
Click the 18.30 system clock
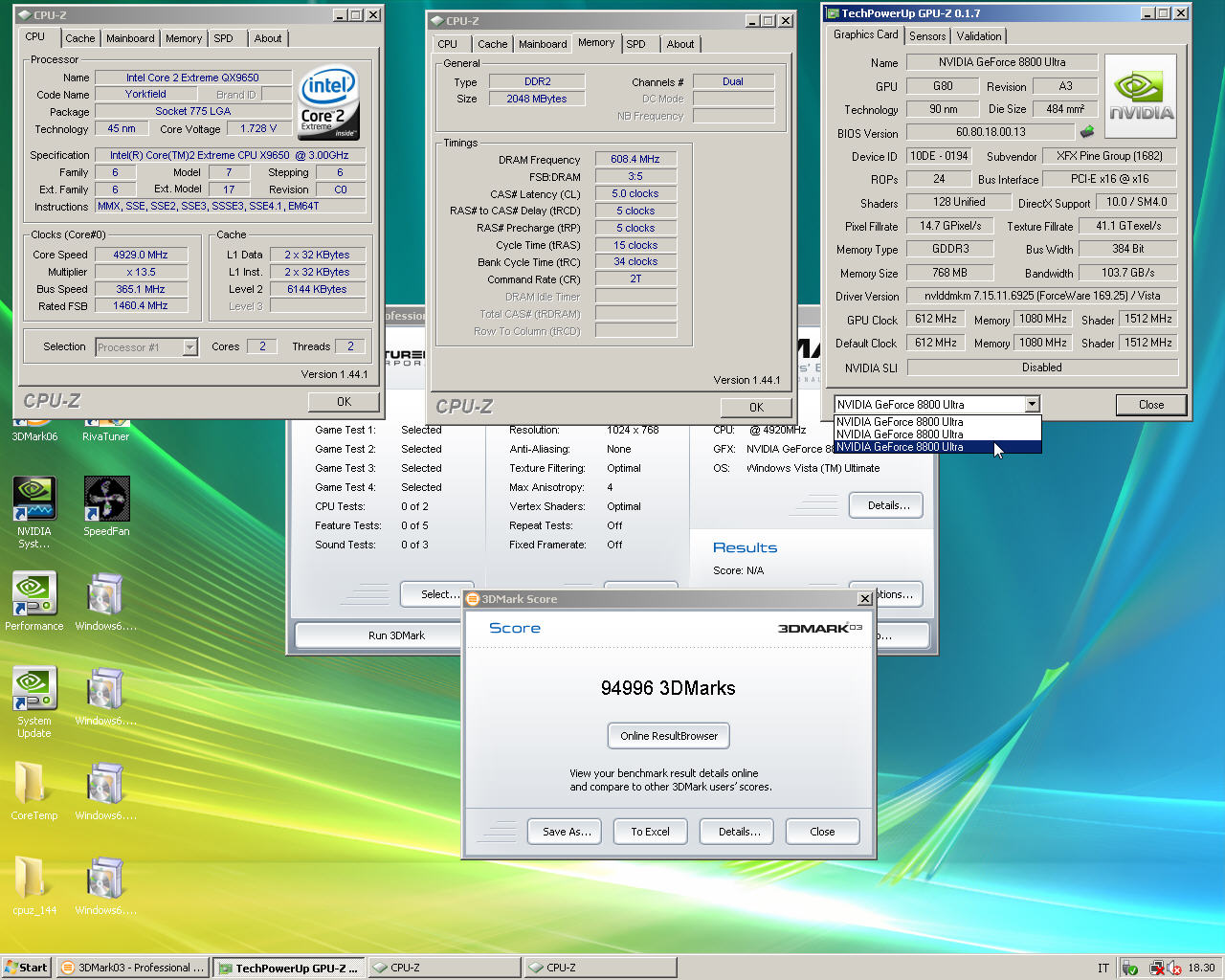coord(1201,969)
